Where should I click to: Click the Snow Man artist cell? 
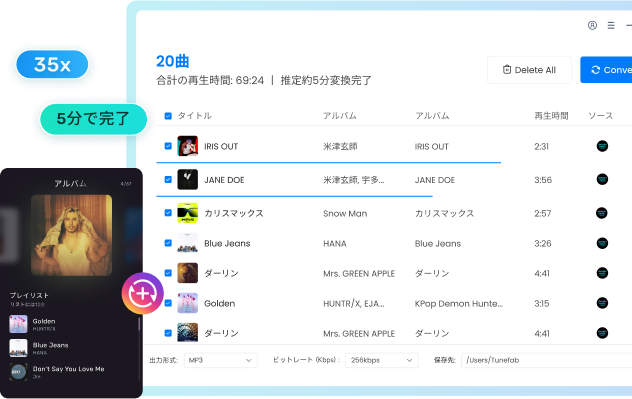(x=345, y=214)
